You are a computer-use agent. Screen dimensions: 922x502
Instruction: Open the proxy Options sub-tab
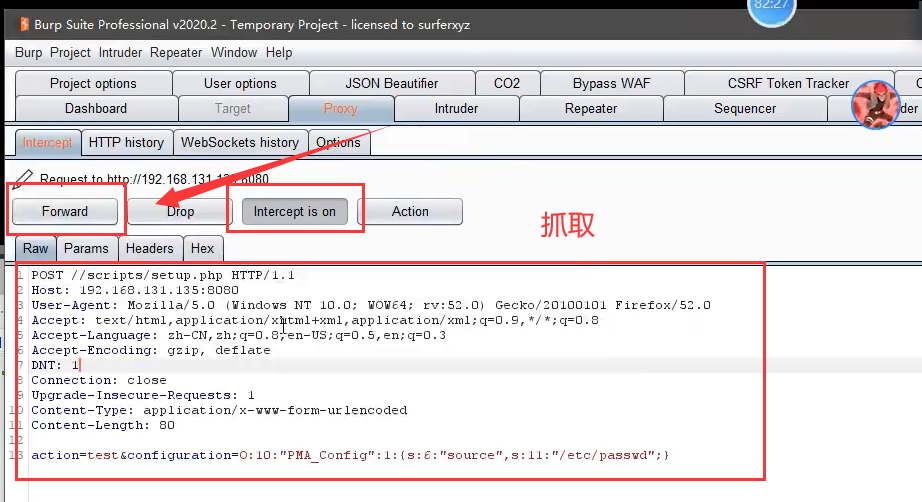point(338,142)
